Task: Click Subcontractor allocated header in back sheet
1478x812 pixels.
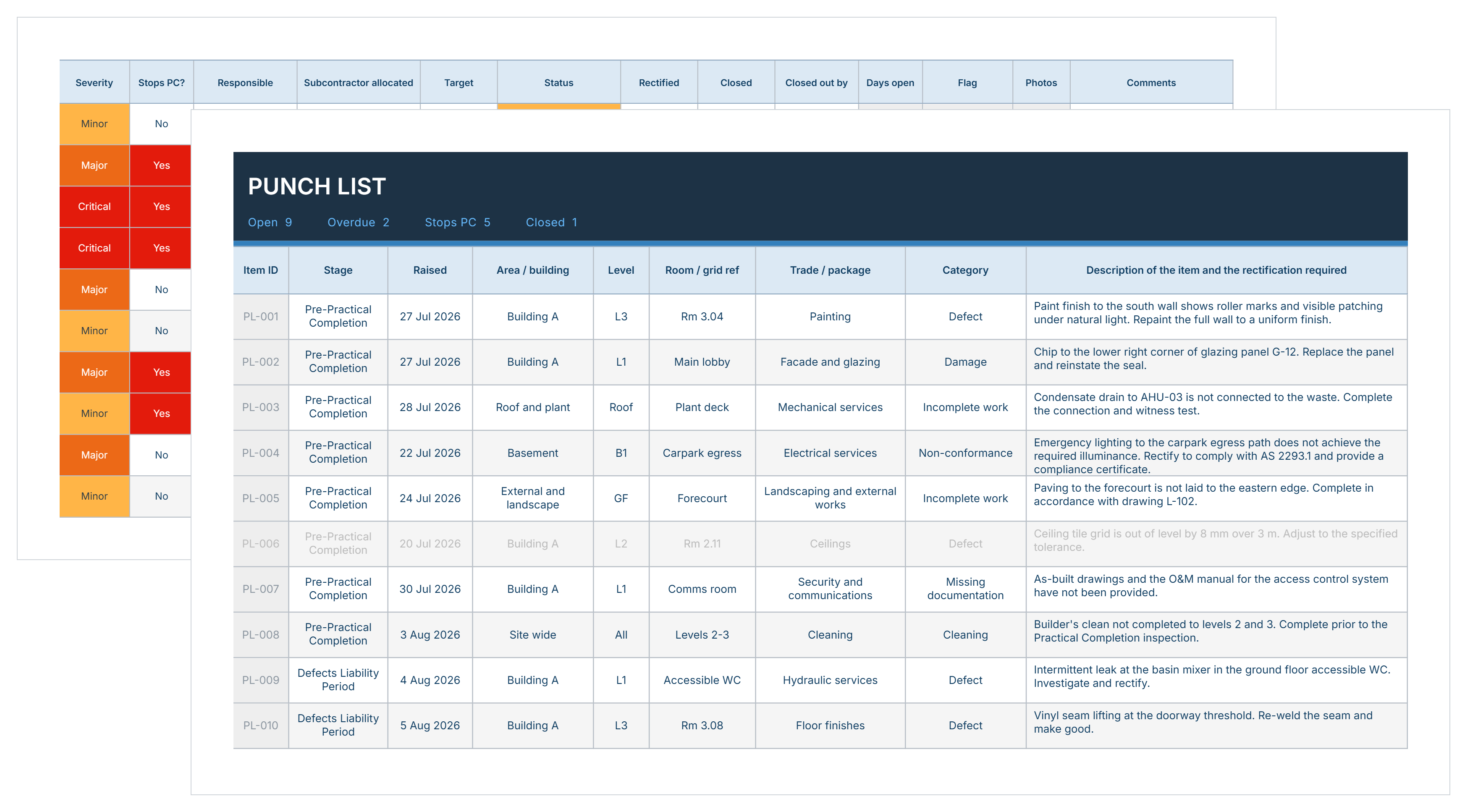Action: coord(358,83)
